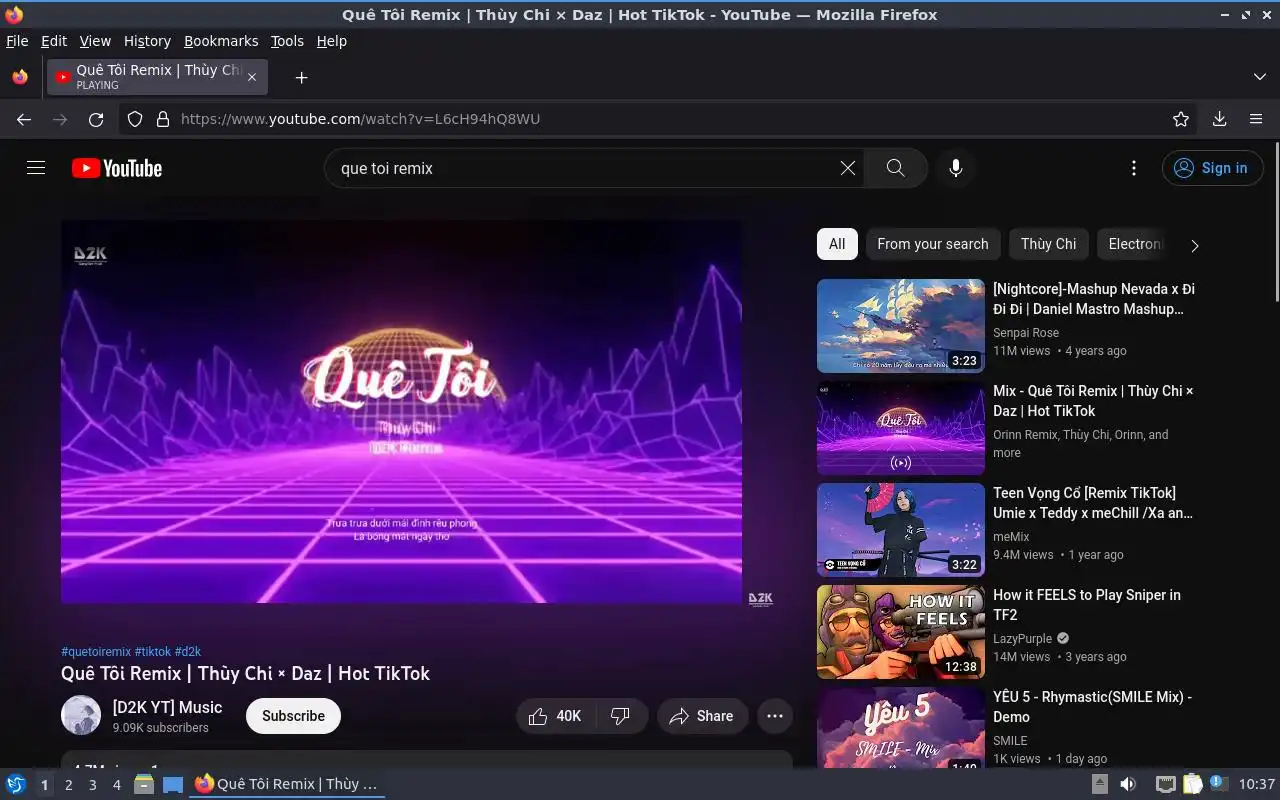1280x800 pixels.
Task: Submit search with the magnifier icon
Action: coord(896,168)
